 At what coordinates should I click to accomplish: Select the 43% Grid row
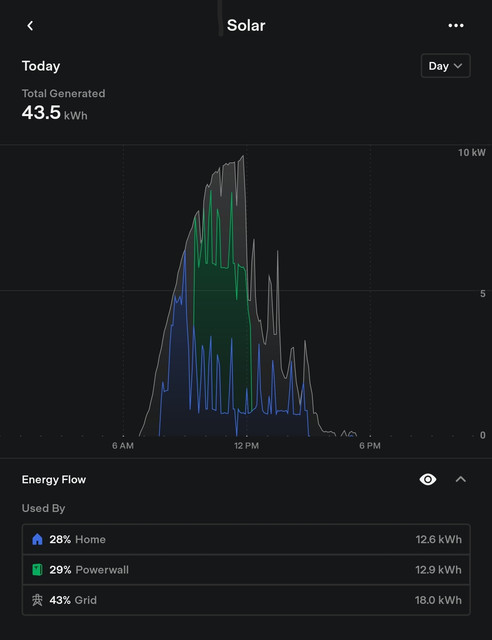246,600
